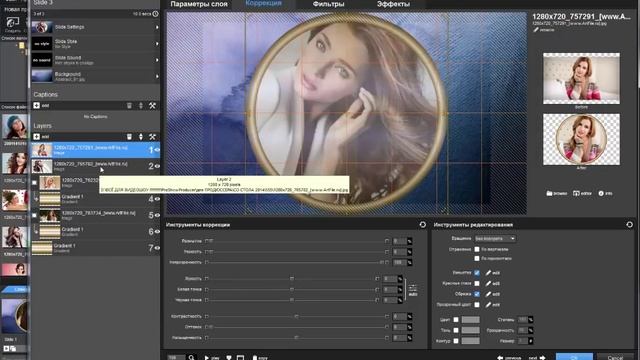
Task: Add a new caption with plus icon
Action: click(36, 106)
